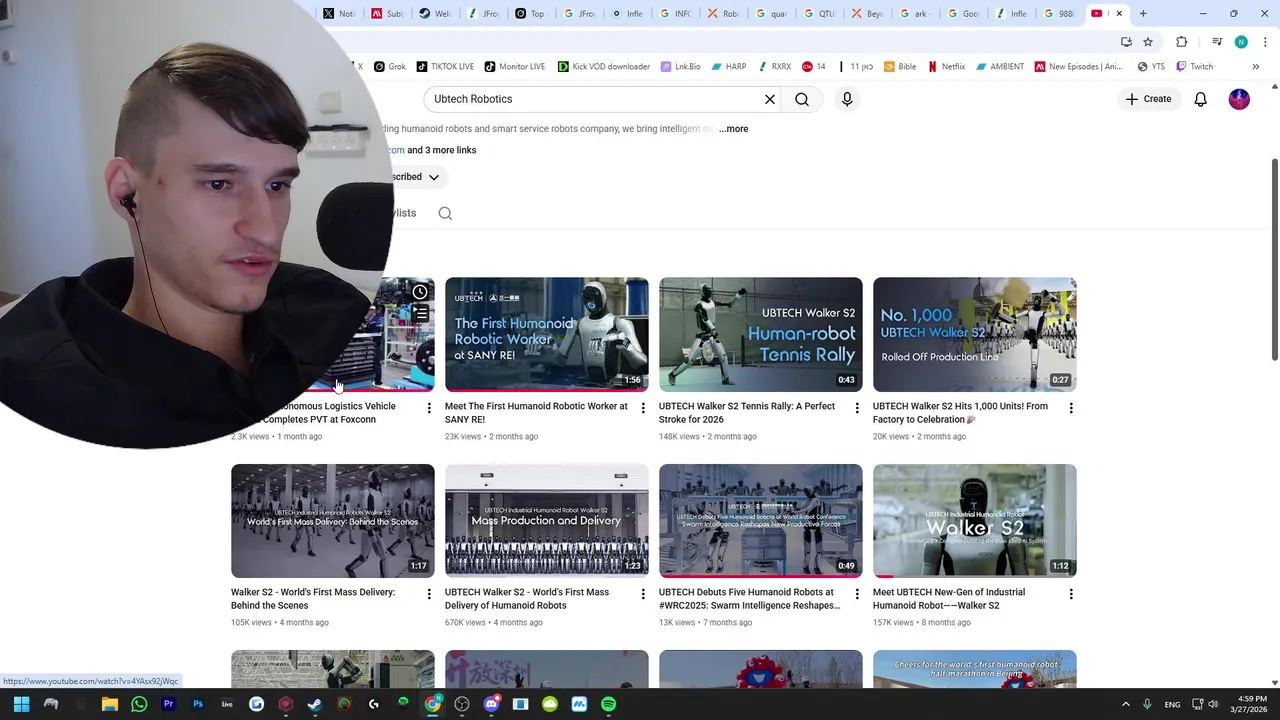This screenshot has height=720, width=1280.
Task: Open options for Meet UBTECH New-Gen video
Action: 1071,594
